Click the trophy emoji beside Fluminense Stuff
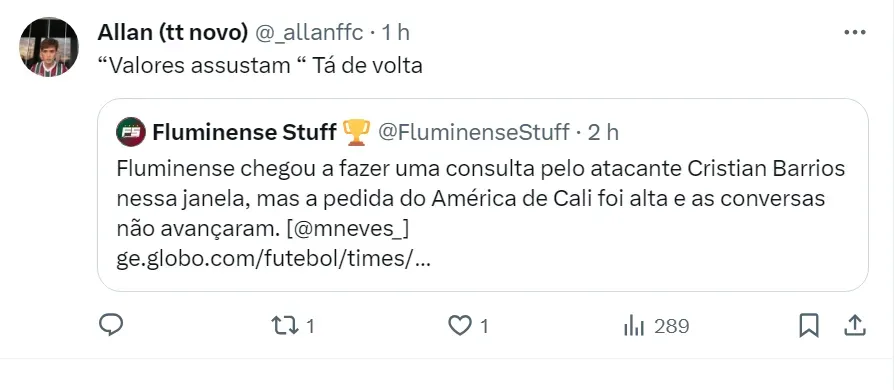 tap(357, 132)
